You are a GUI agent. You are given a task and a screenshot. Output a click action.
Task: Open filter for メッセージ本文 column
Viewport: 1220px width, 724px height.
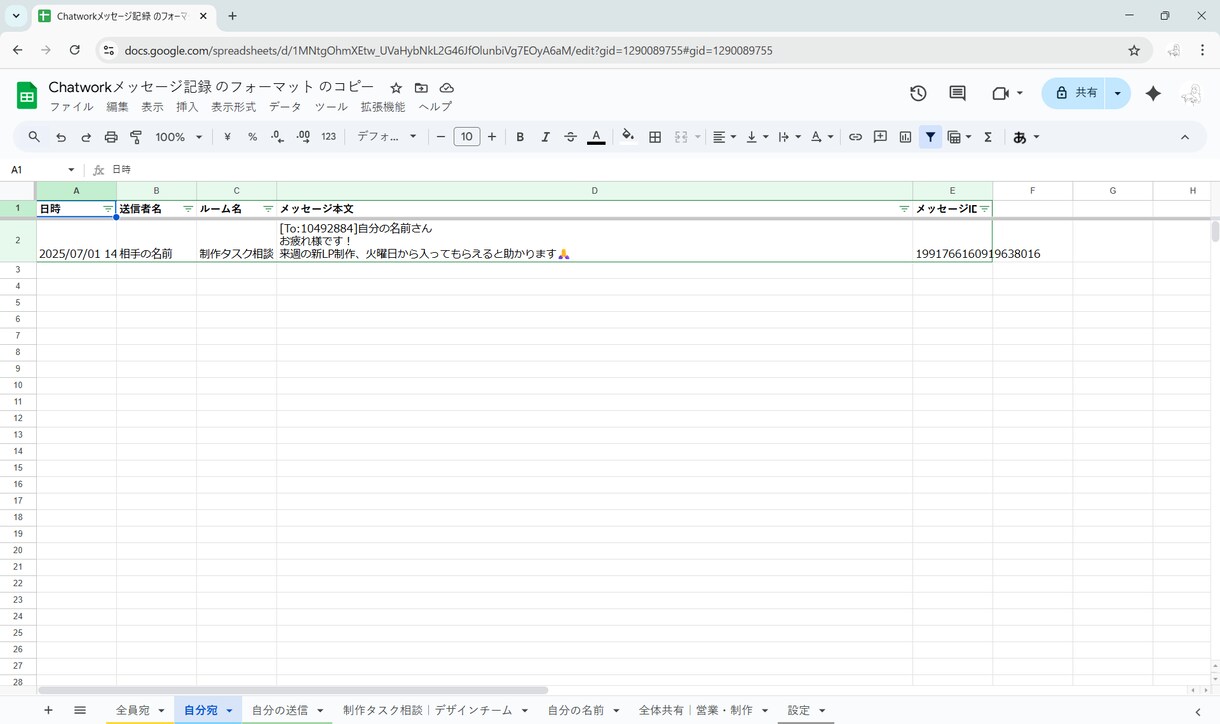[x=904, y=209]
